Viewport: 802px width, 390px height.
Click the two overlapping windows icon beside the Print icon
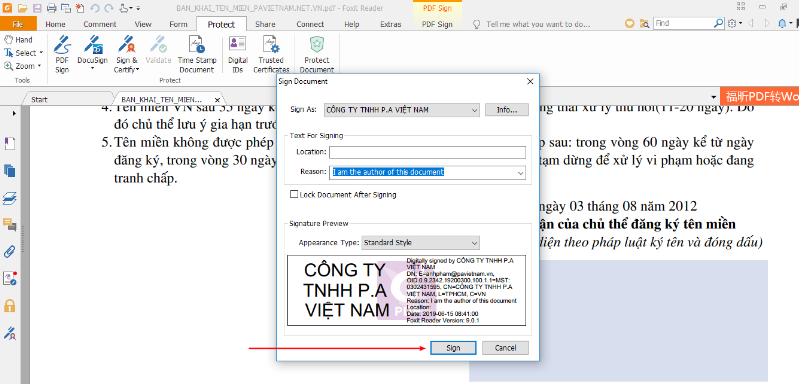coord(65,8)
